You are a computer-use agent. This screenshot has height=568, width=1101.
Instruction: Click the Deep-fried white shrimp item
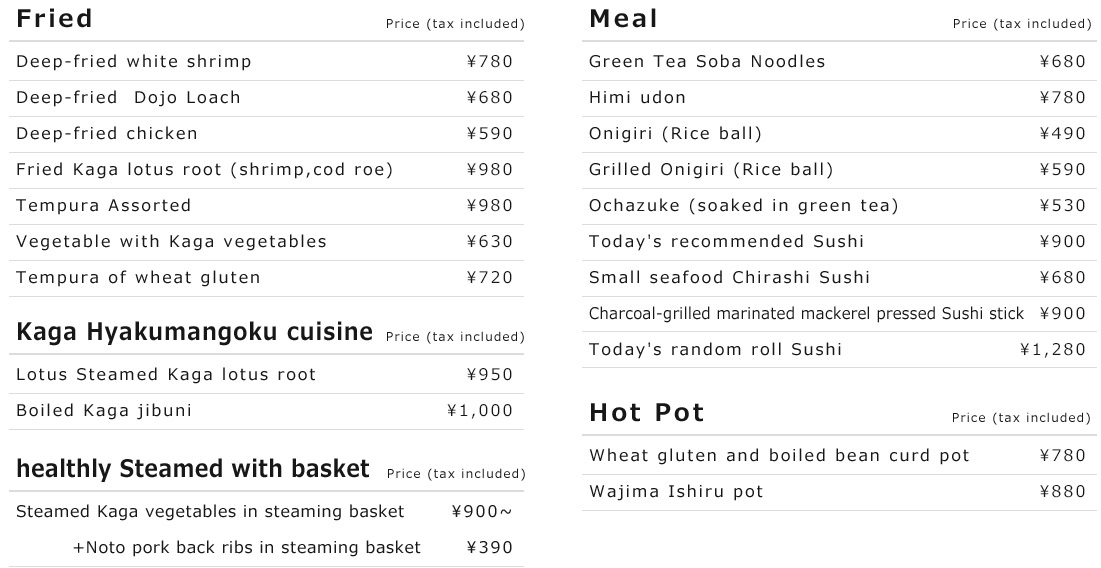point(134,62)
